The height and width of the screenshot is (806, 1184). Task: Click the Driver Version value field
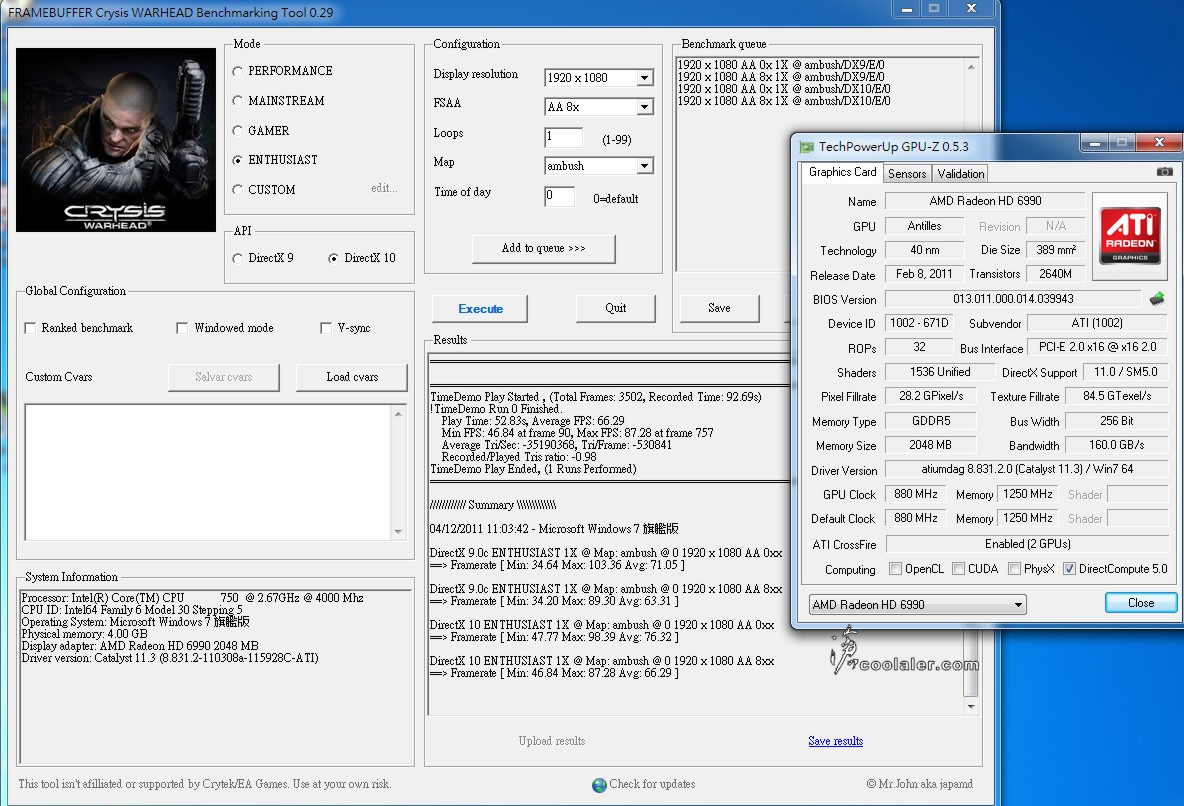click(x=1026, y=469)
